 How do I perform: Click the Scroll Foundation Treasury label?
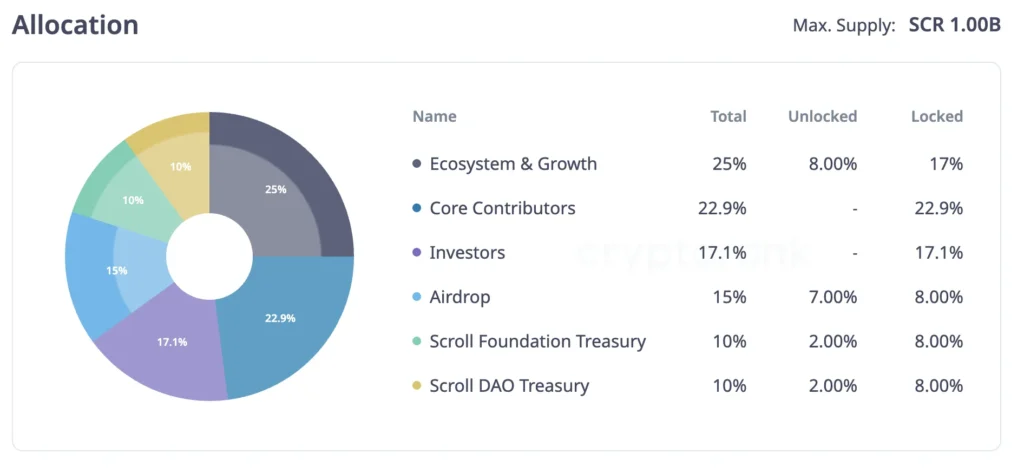pyautogui.click(x=537, y=342)
